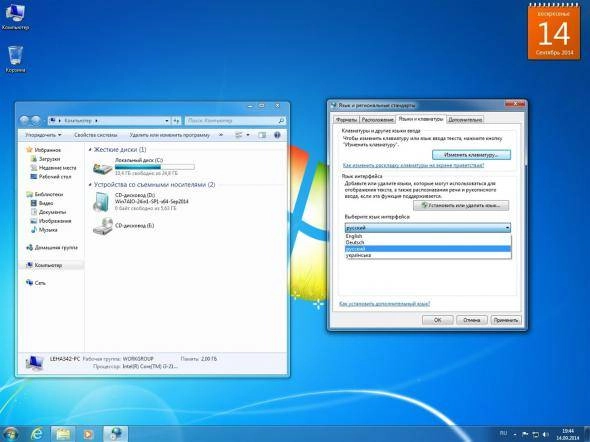Toggle the preview pane icon in Explorer

click(x=262, y=135)
